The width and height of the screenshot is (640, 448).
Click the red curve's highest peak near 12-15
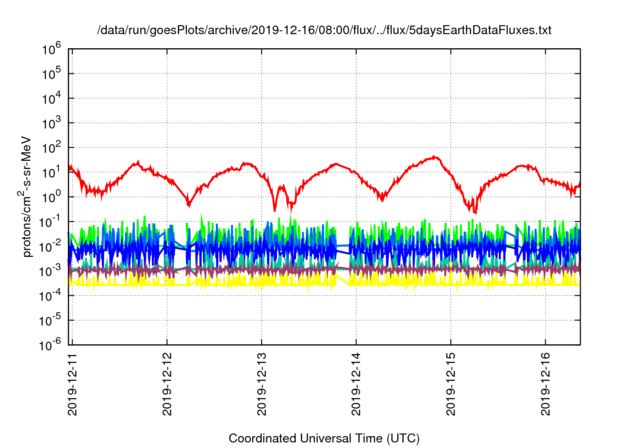coord(435,157)
